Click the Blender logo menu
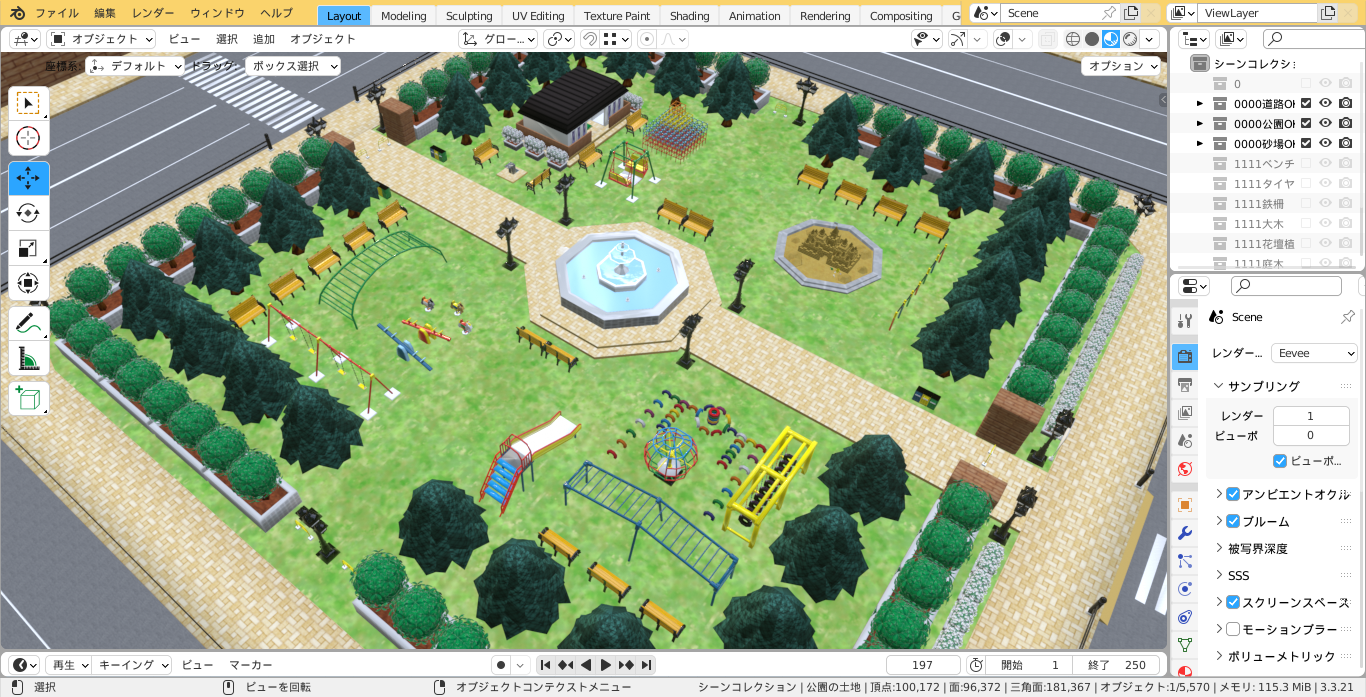 coord(17,13)
